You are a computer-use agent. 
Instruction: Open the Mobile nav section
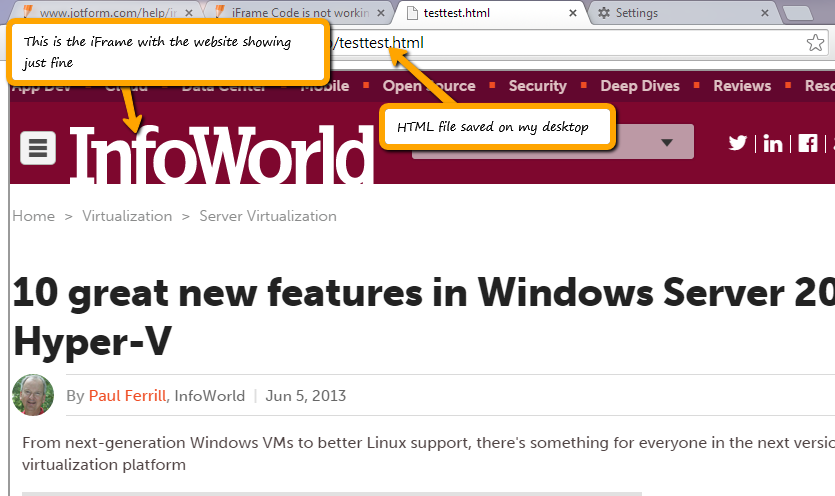coord(325,86)
